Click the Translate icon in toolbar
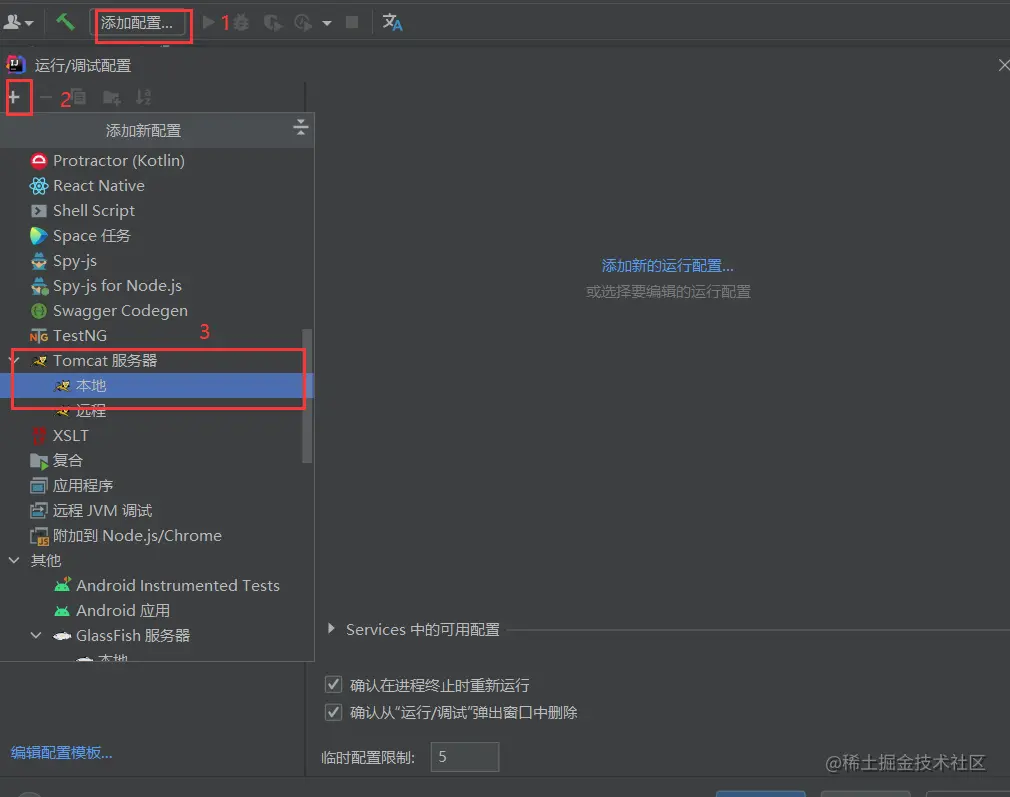Viewport: 1010px width, 797px height. [392, 23]
